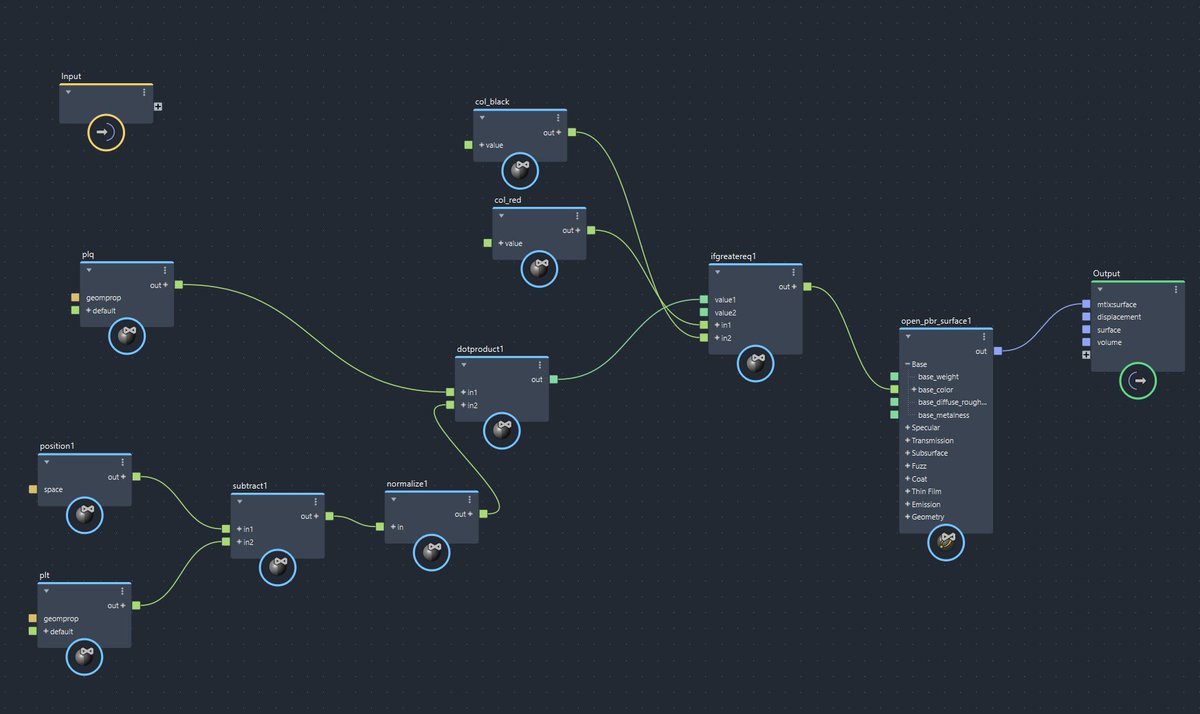Screen dimensions: 1200x714
Task: Click the subtract1 node preview sphere
Action: pos(278,567)
